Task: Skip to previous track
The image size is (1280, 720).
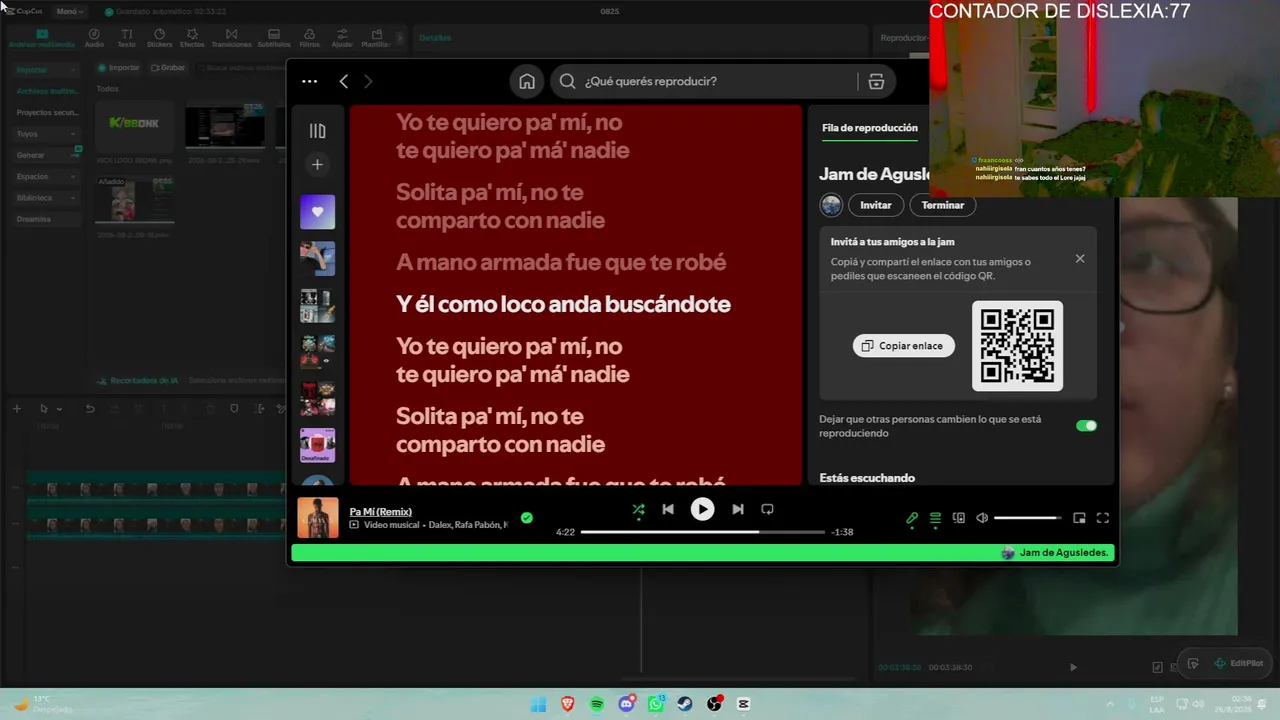Action: pos(668,509)
